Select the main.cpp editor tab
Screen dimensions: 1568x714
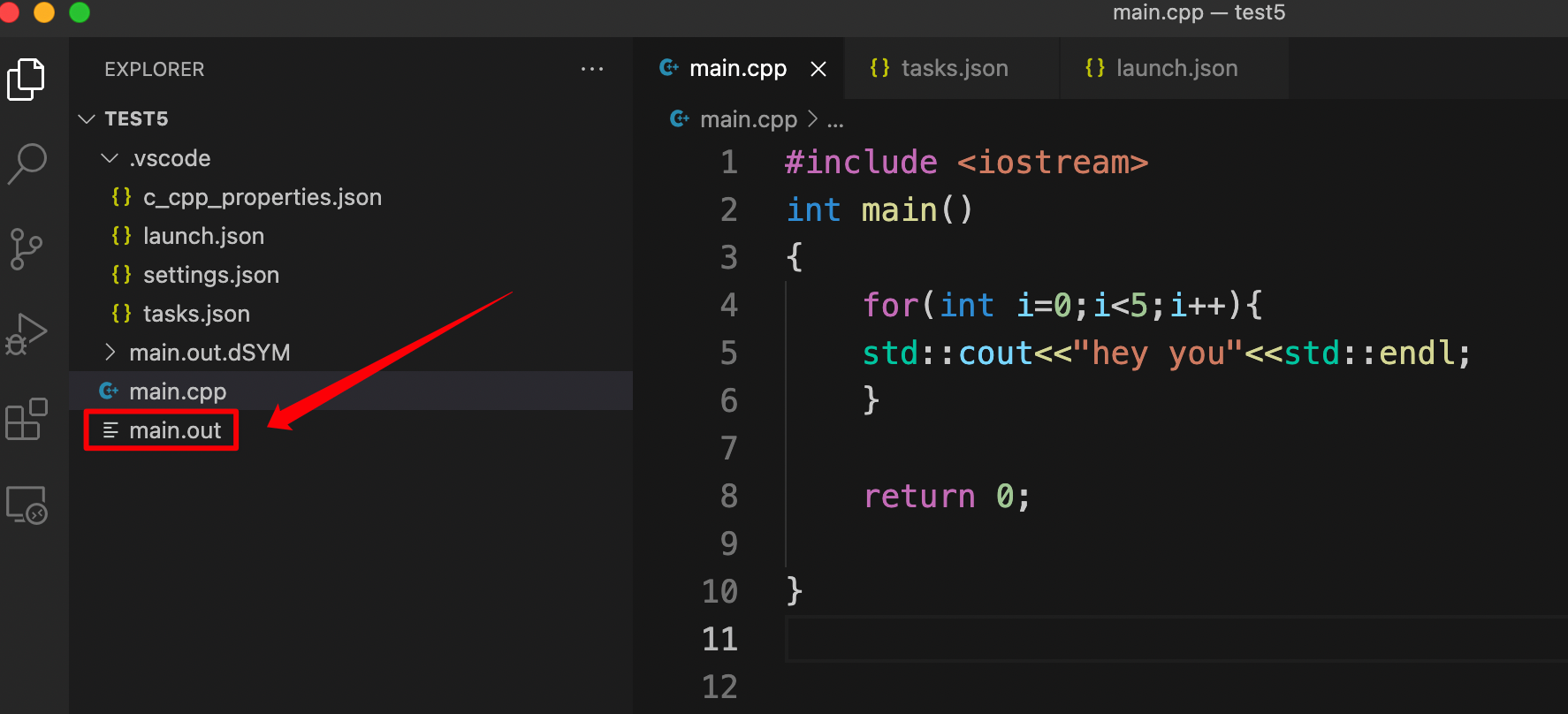(737, 68)
